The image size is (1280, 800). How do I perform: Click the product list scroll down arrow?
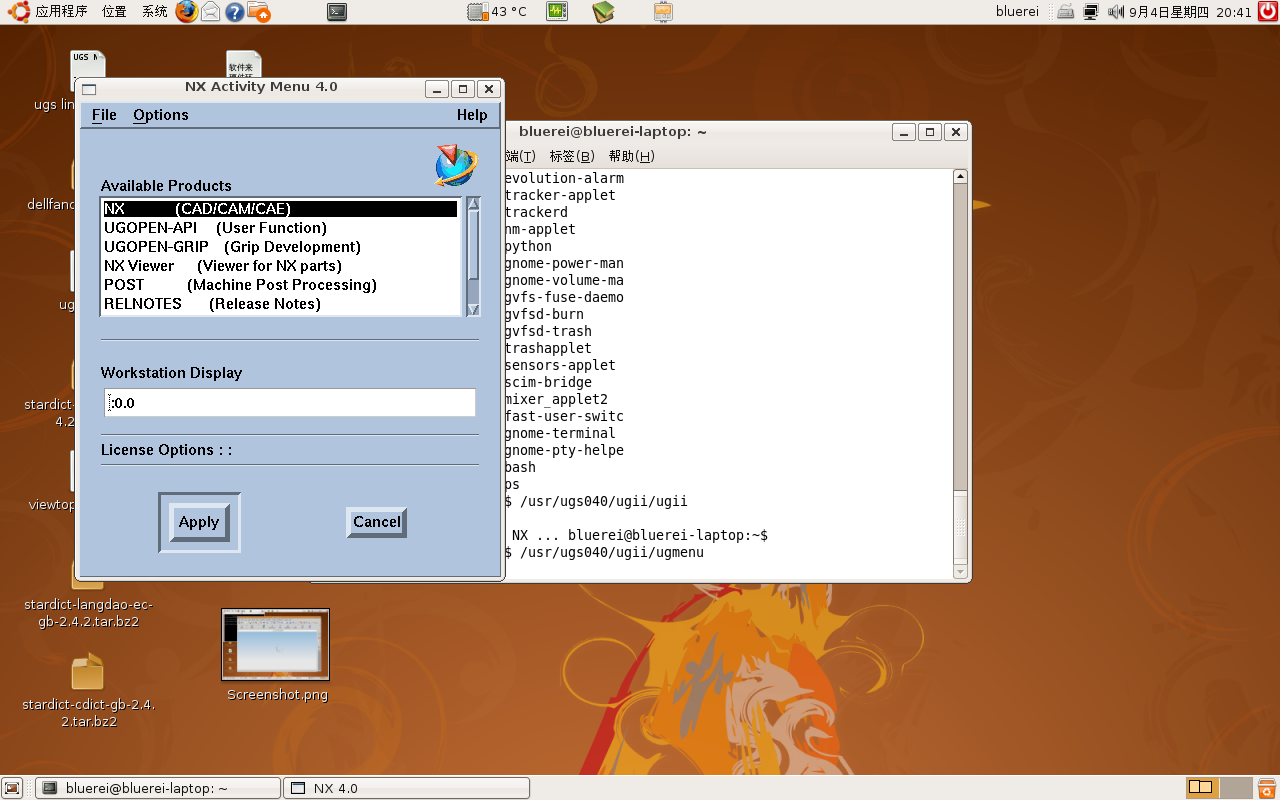click(474, 309)
